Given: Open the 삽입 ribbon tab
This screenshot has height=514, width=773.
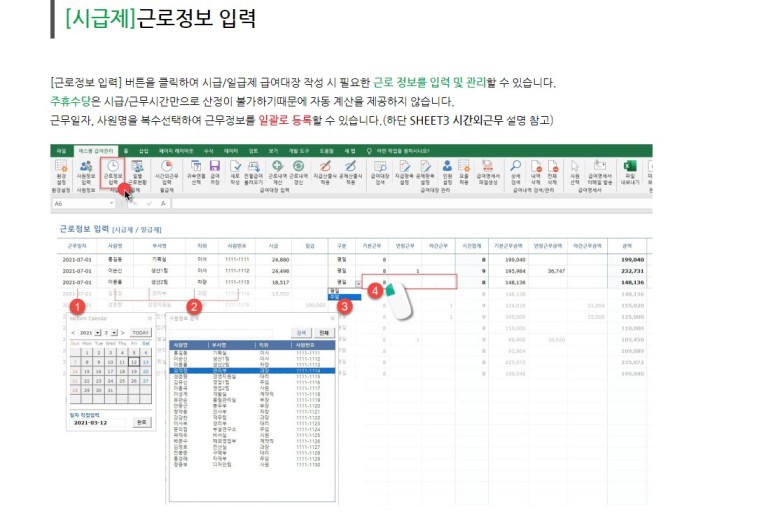Looking at the screenshot, I should (143, 151).
